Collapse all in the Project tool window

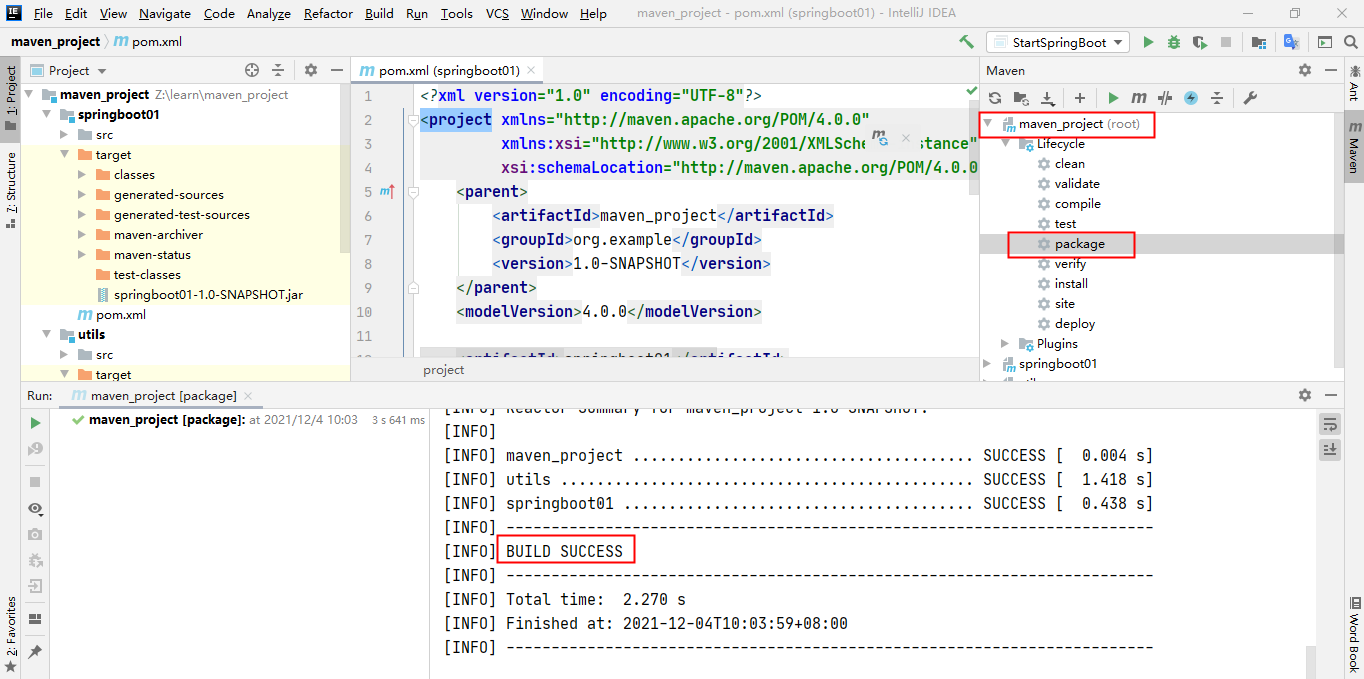click(278, 70)
